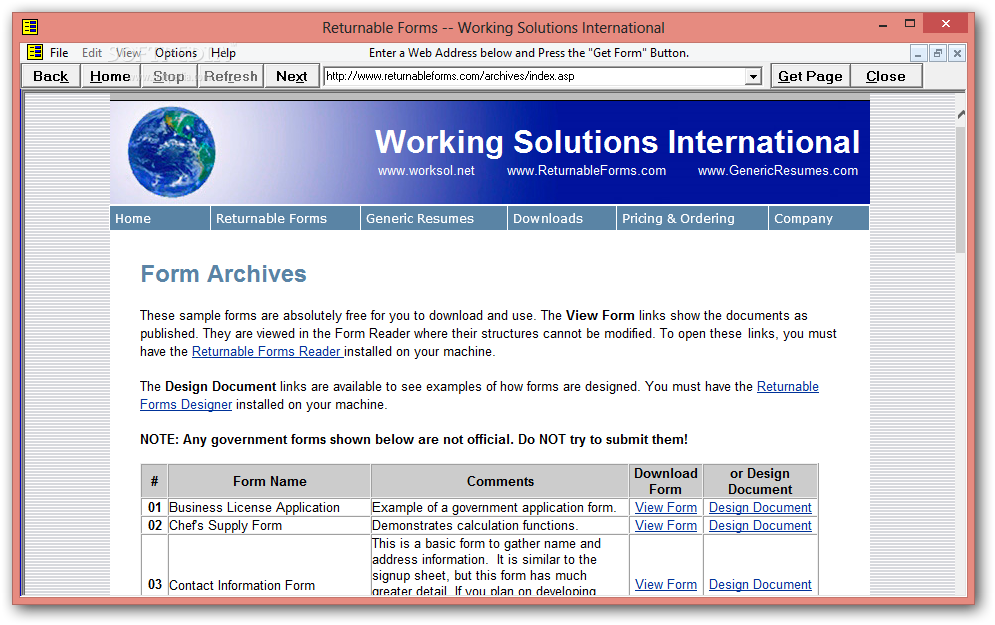This screenshot has width=995, height=625.
Task: Follow the Returnable Forms Reader link
Action: [x=267, y=352]
